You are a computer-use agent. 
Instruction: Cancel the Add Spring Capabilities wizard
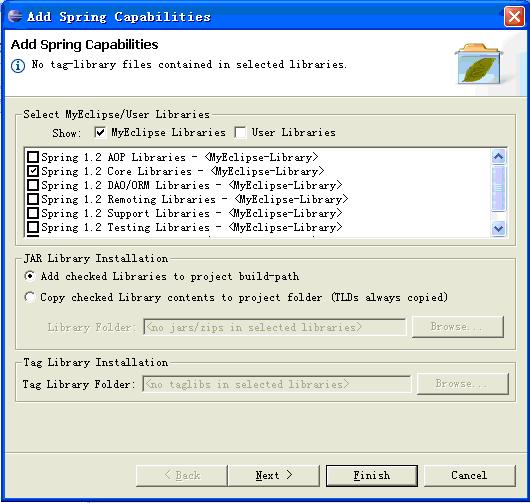point(470,476)
